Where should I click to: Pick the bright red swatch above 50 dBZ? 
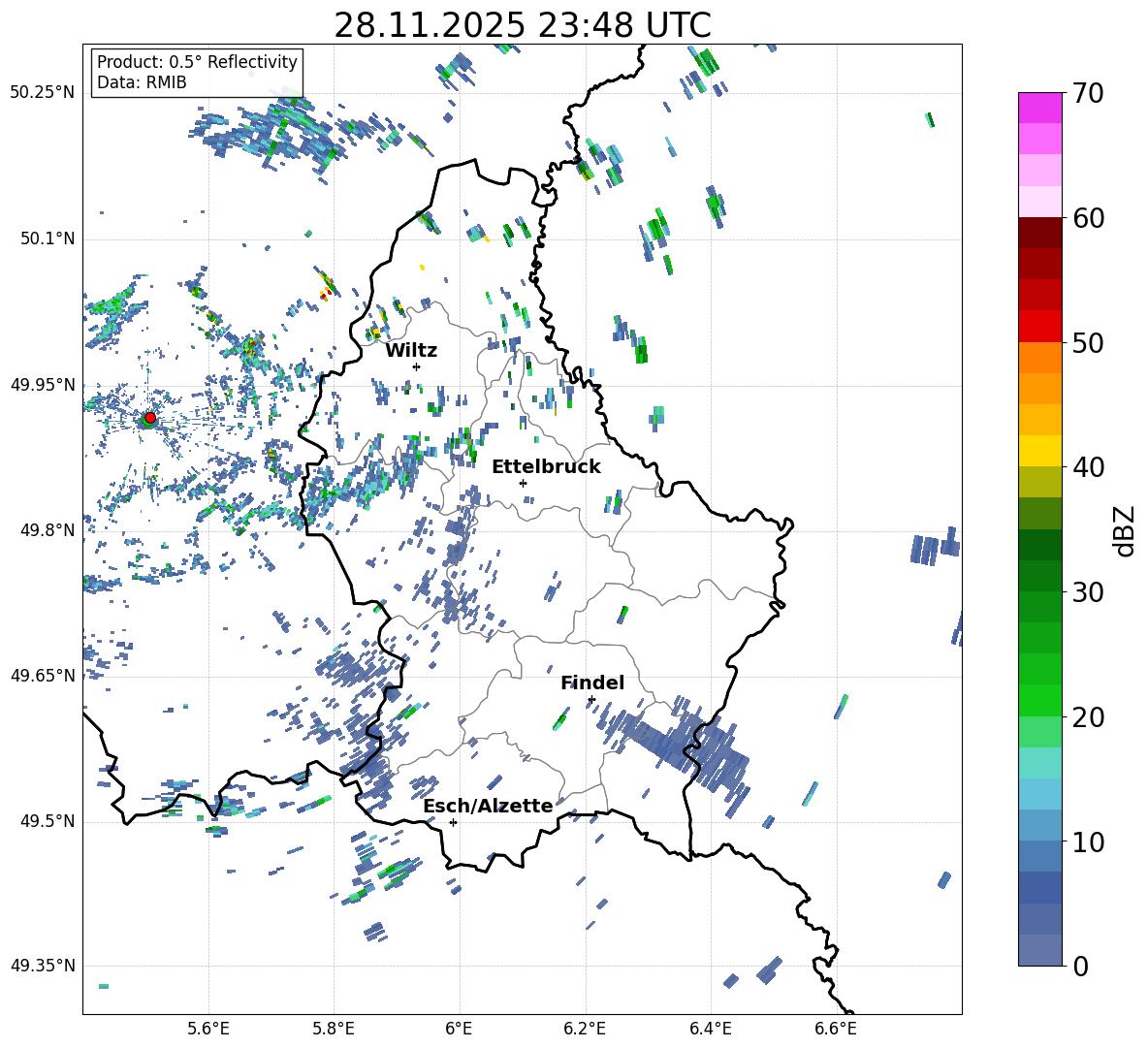pos(1040,326)
